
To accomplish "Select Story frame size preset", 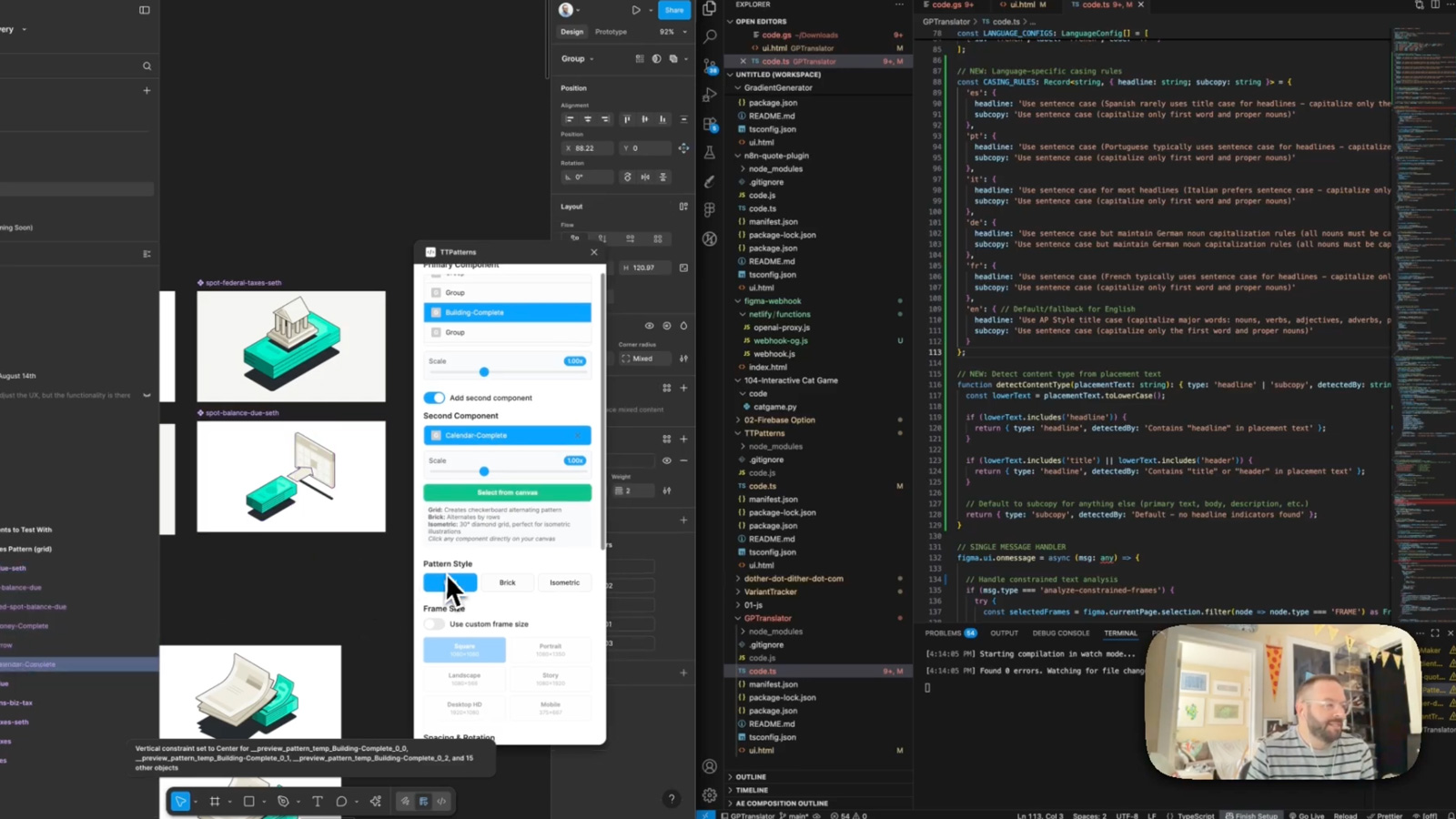I will [551, 679].
